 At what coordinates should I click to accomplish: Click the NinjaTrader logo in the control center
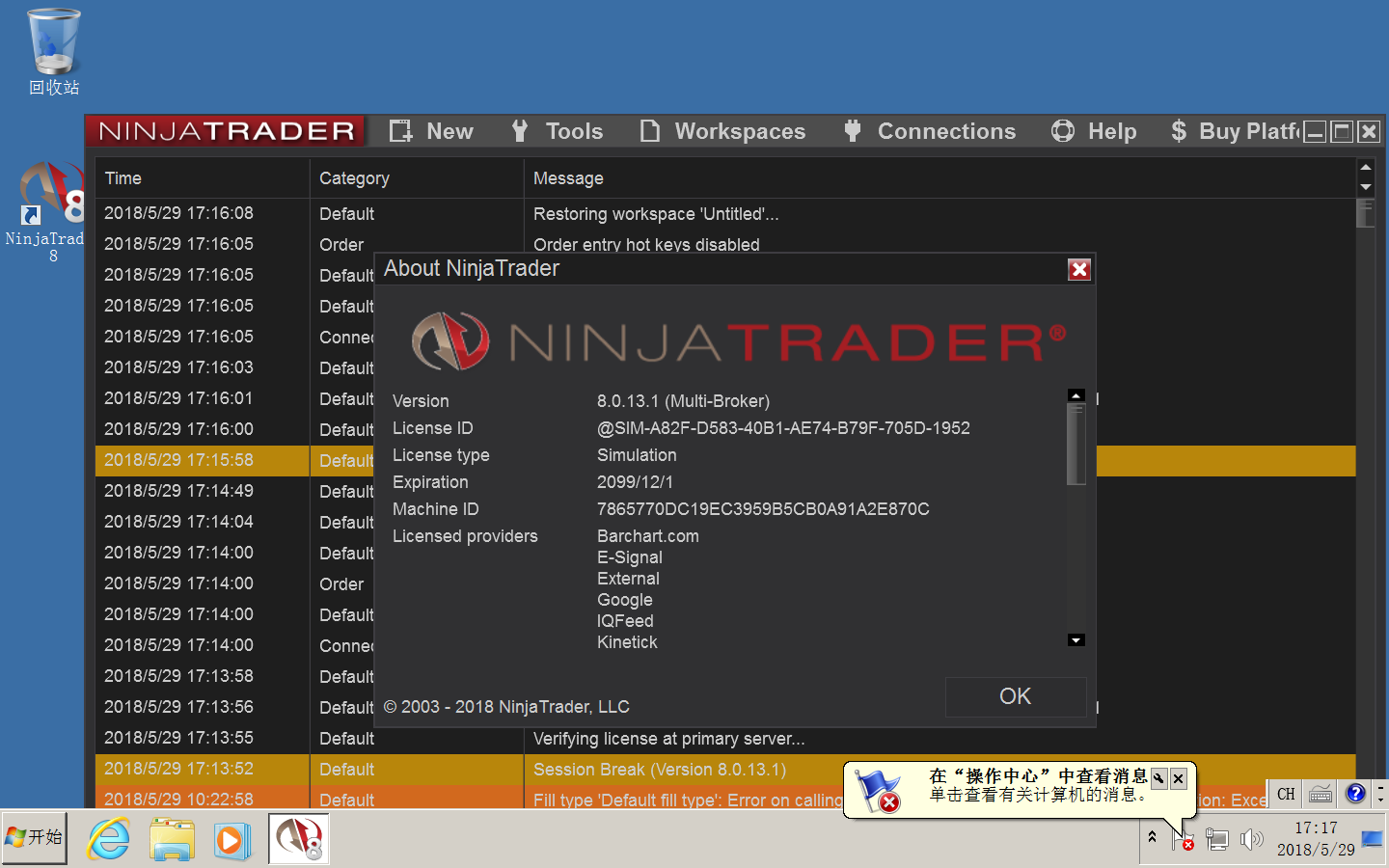click(226, 131)
